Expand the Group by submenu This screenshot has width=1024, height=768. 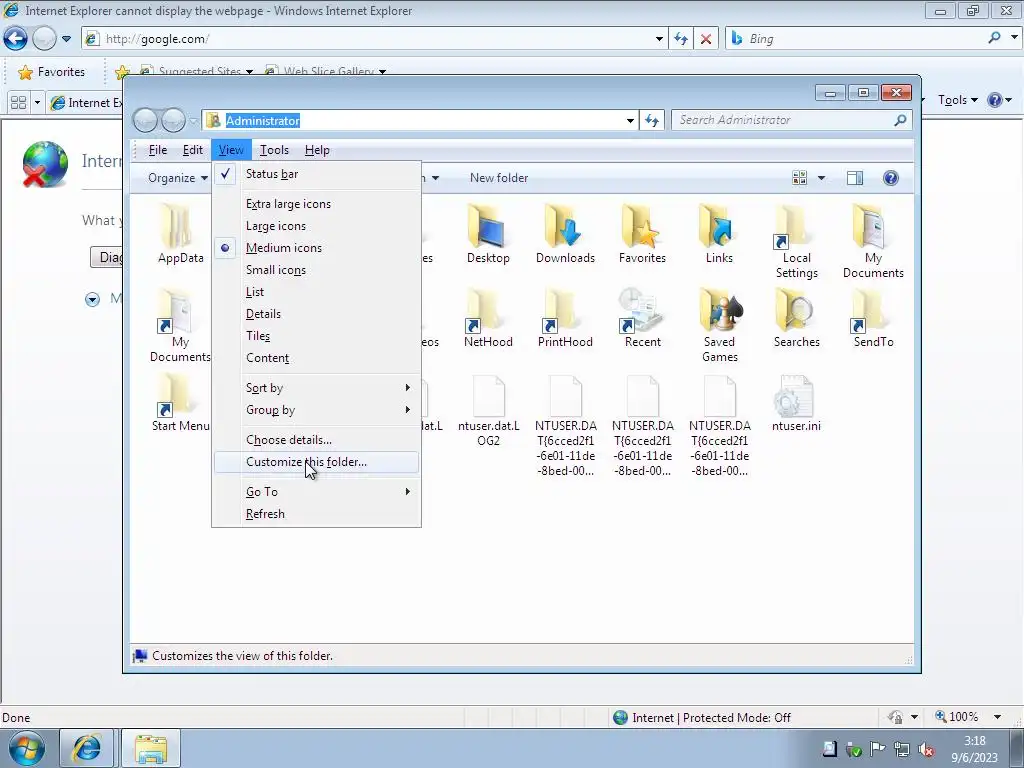point(315,409)
